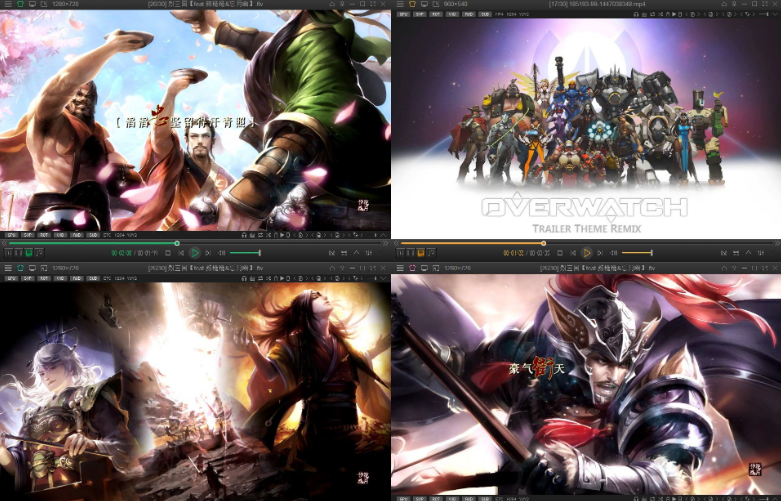Skip to next track in top-left player
Viewport: 781px width, 501px height.
point(208,253)
